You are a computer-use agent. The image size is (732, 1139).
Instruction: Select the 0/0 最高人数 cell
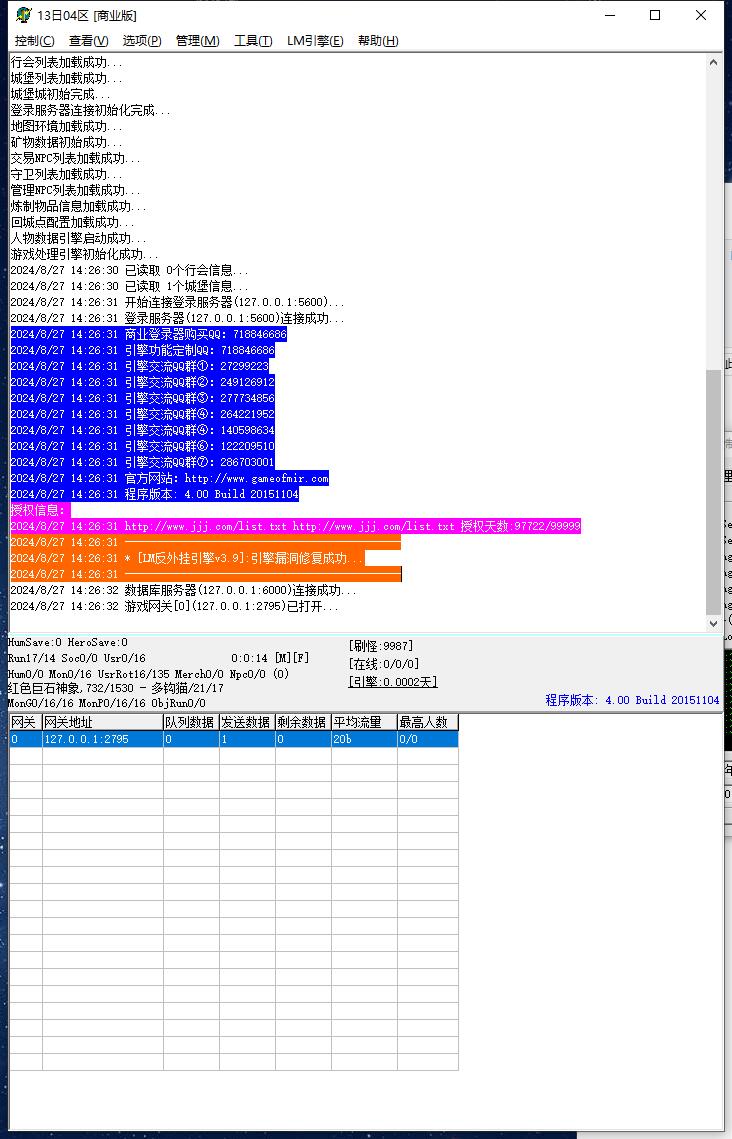pyautogui.click(x=427, y=739)
